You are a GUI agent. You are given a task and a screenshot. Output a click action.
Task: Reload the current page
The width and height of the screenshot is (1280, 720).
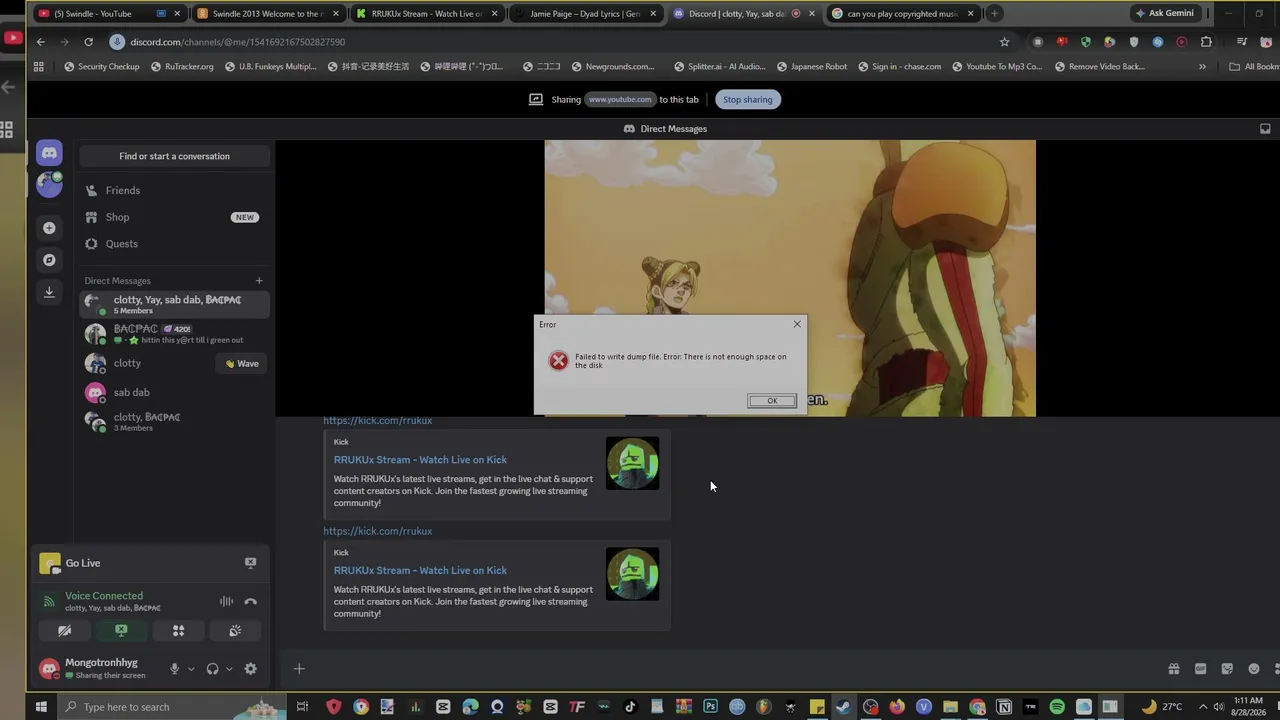(88, 42)
